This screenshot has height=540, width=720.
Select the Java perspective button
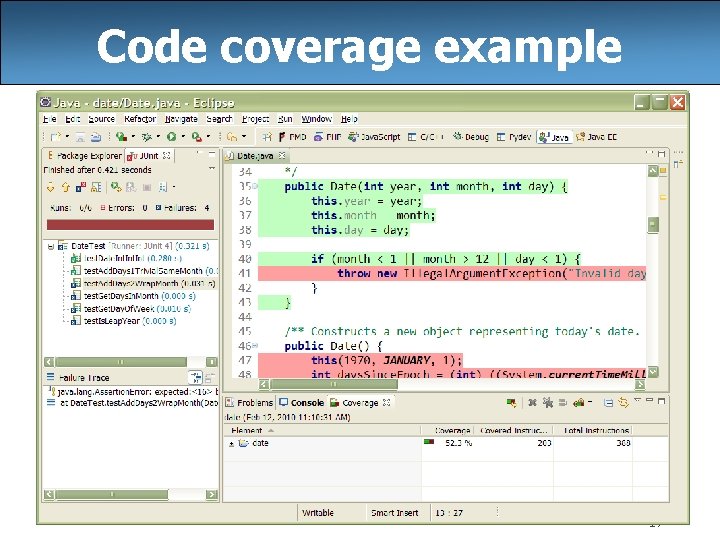pos(554,137)
